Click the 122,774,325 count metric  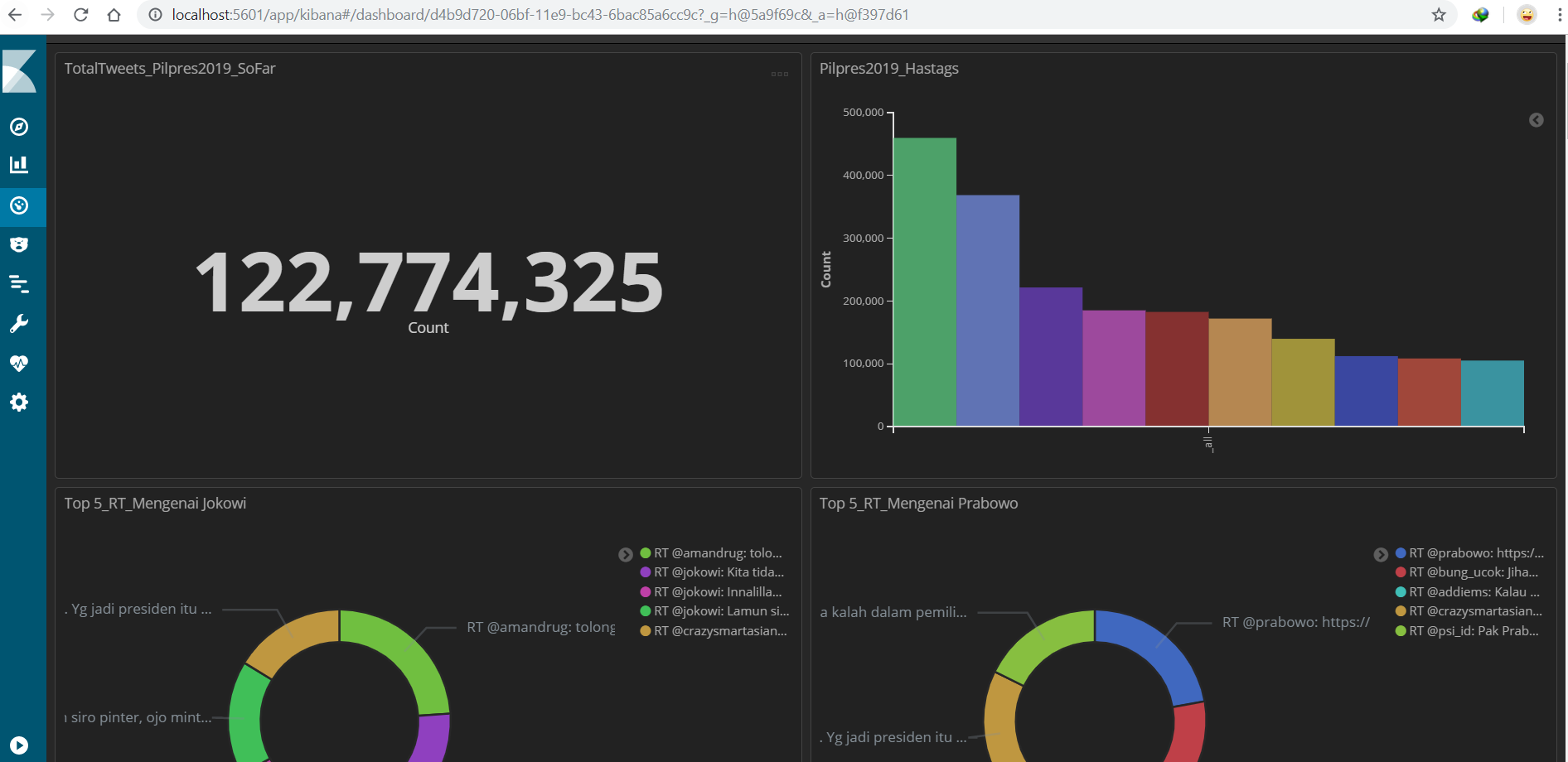tap(428, 283)
